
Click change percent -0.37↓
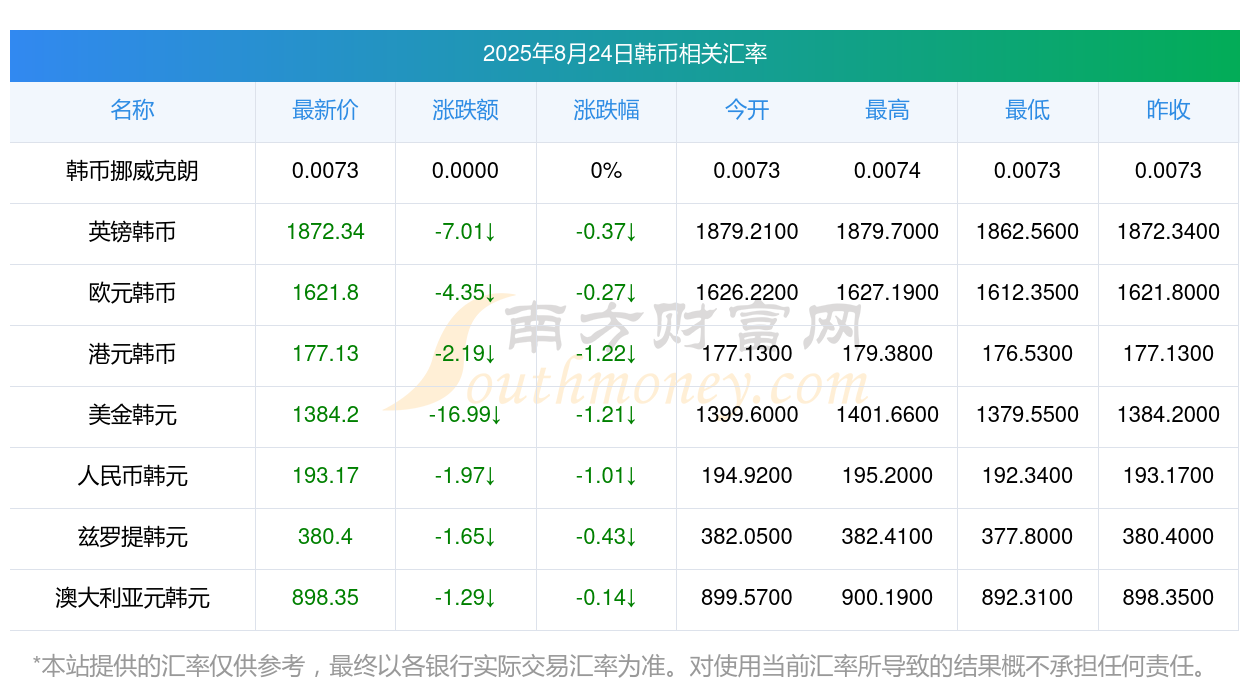click(x=606, y=232)
